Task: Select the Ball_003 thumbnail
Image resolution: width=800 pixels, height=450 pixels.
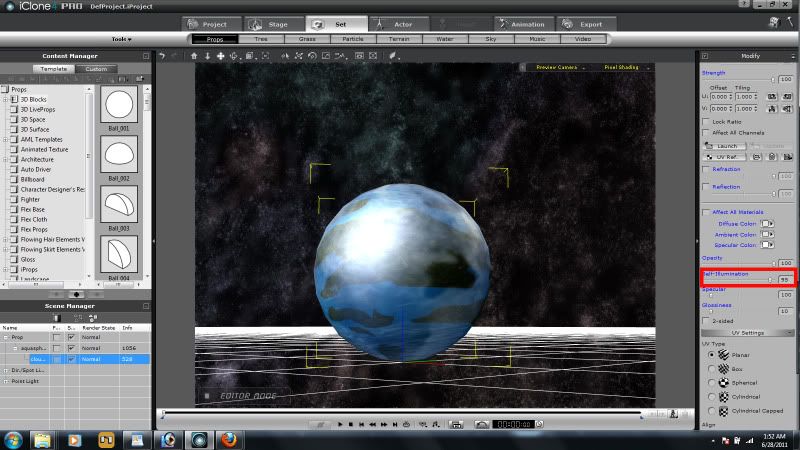Action: 119,204
